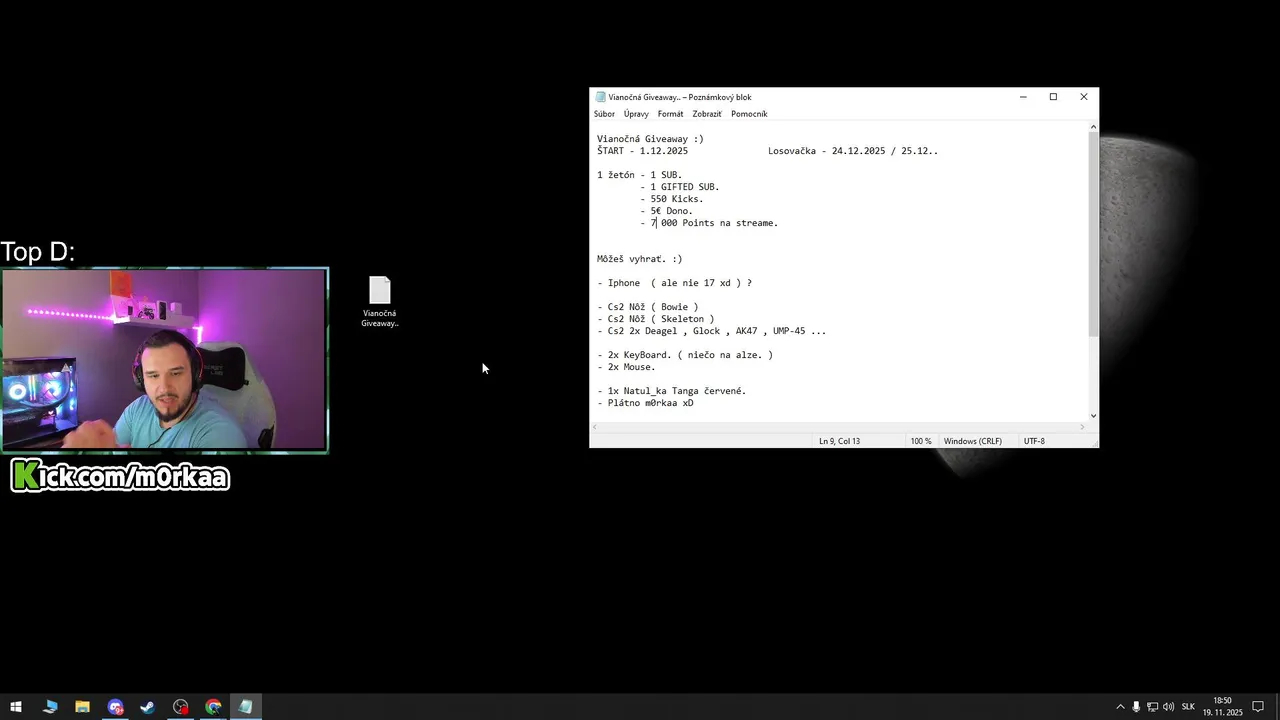Click the 'ŠTART - 1.12.2025' text

642,151
